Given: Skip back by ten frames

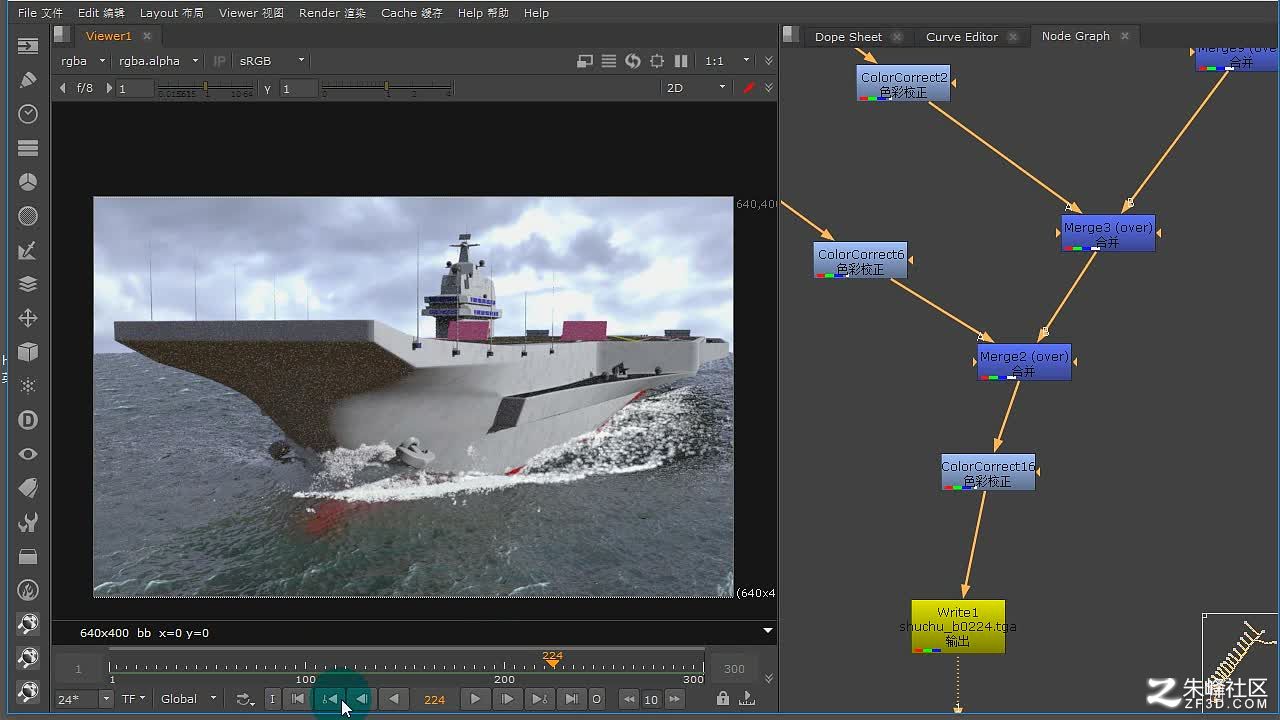Looking at the screenshot, I should tap(628, 699).
